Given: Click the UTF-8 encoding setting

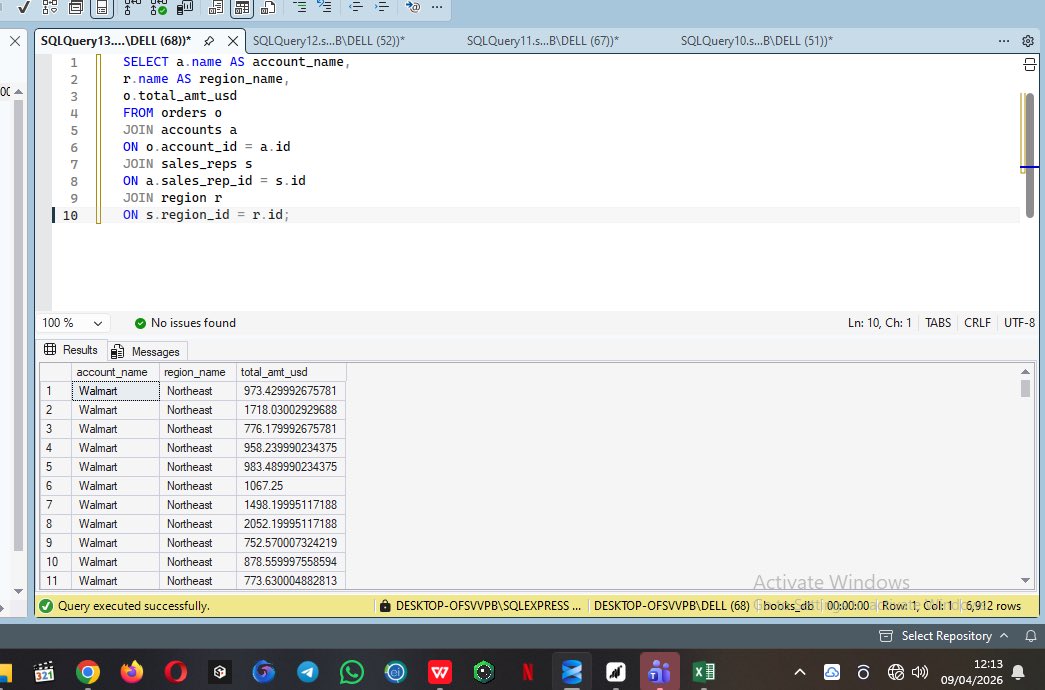Looking at the screenshot, I should (x=1020, y=323).
